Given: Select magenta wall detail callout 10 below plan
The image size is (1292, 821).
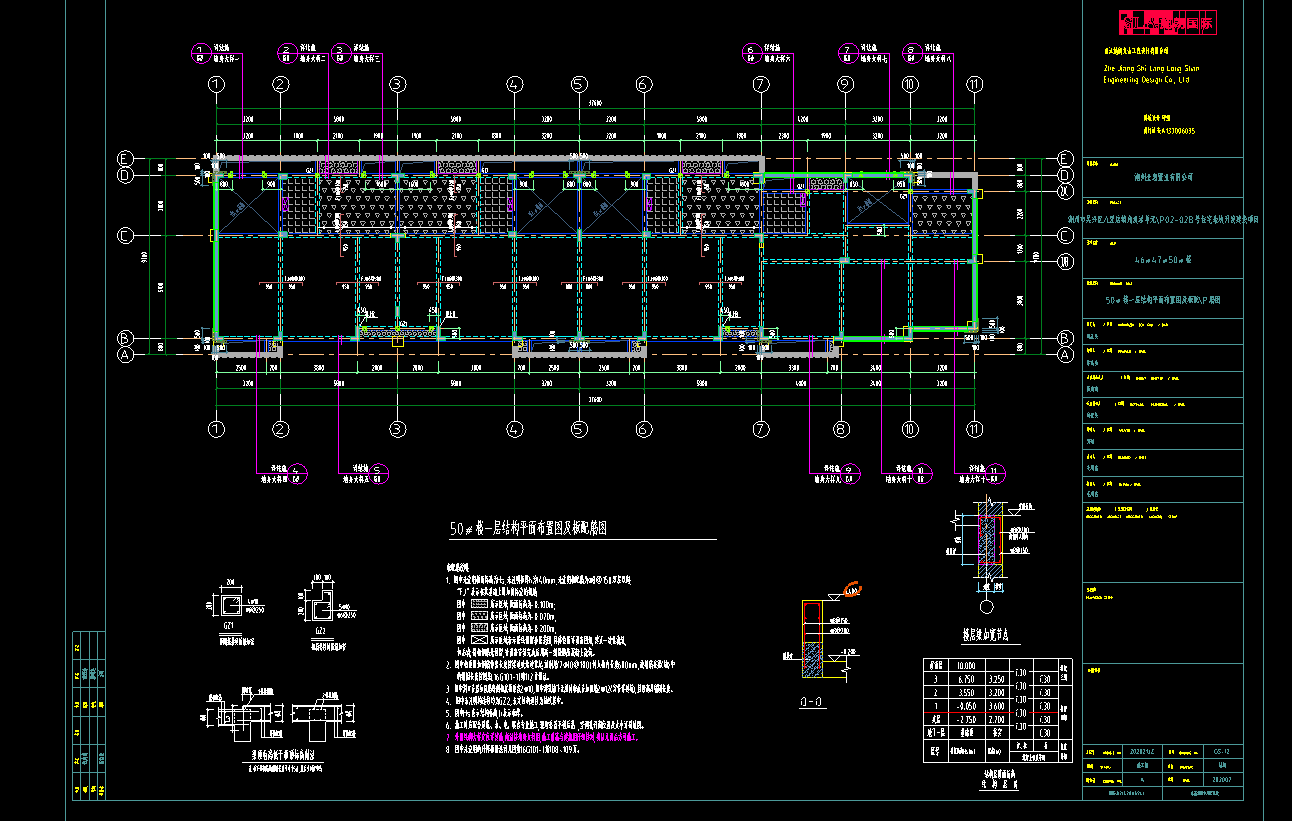Looking at the screenshot, I should (922, 472).
